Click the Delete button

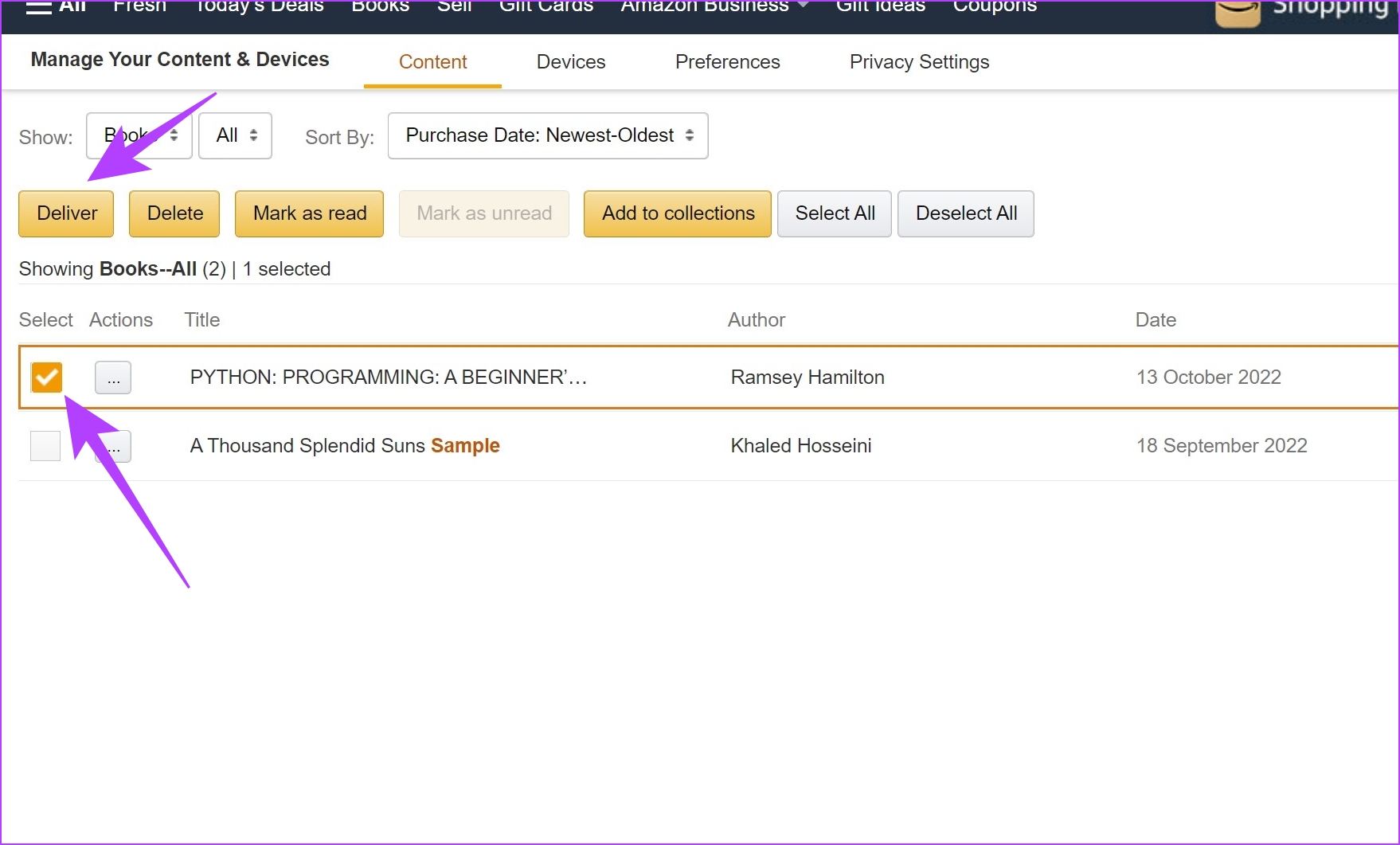coord(174,213)
